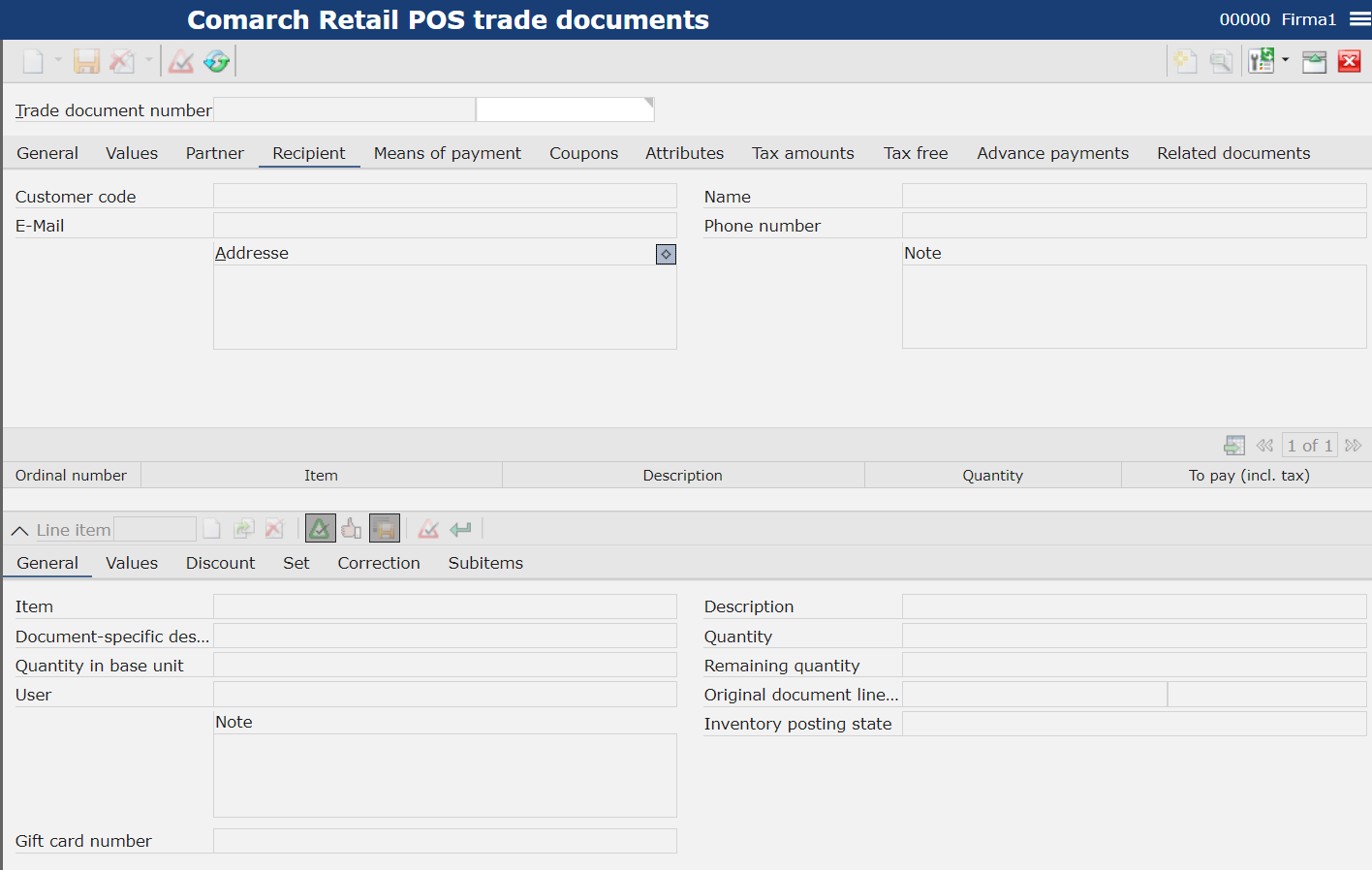The image size is (1372, 870).
Task: Open the Delete document dropdown arrow
Action: 148,60
